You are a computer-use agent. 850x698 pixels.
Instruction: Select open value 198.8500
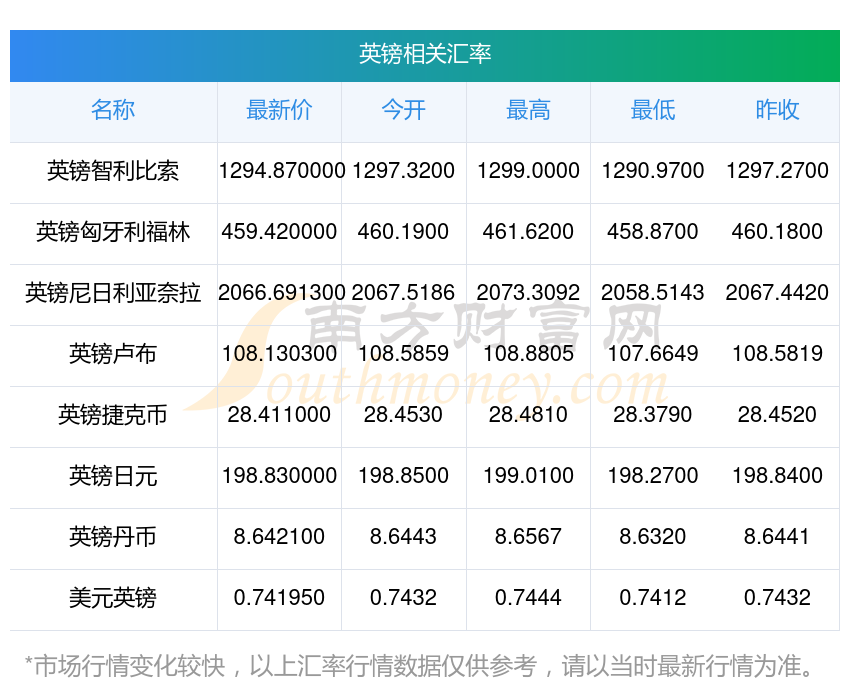[403, 476]
